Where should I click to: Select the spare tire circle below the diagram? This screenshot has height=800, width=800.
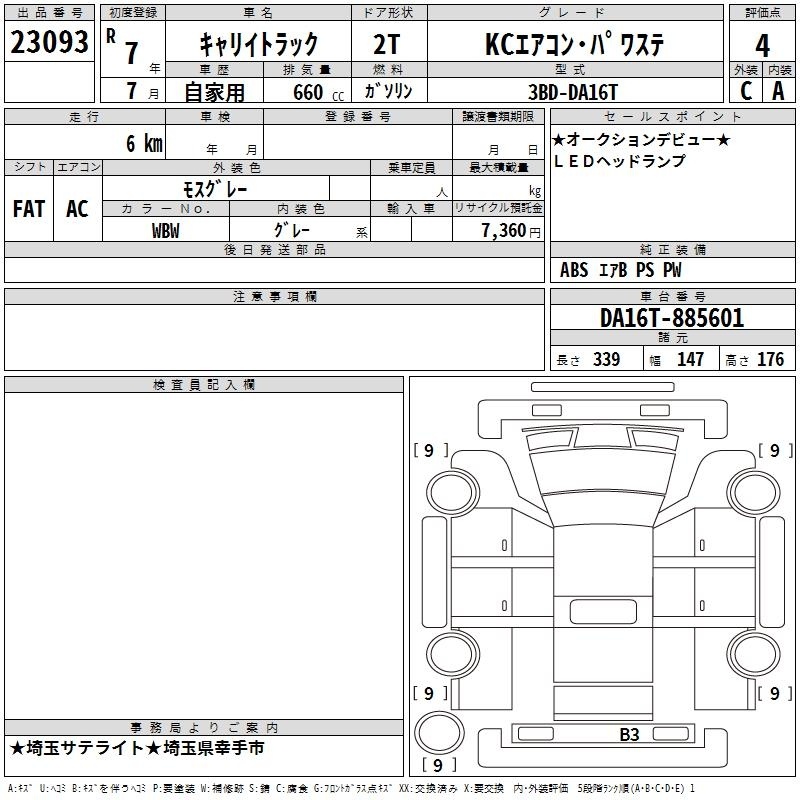click(437, 734)
